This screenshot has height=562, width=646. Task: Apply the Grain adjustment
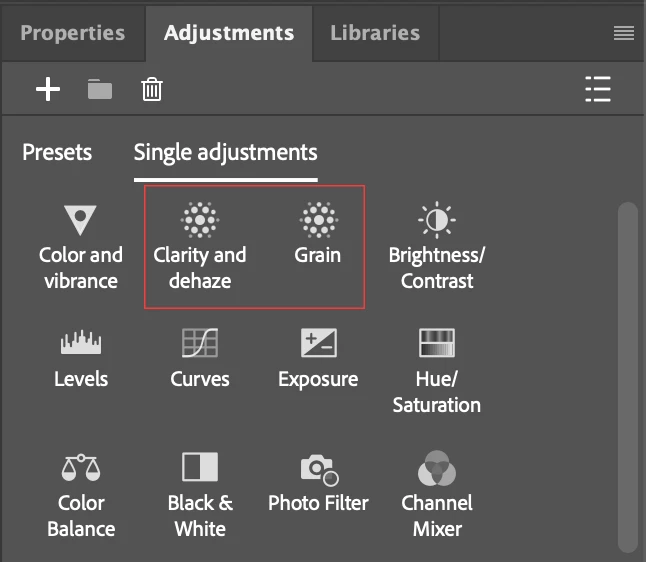coord(318,234)
